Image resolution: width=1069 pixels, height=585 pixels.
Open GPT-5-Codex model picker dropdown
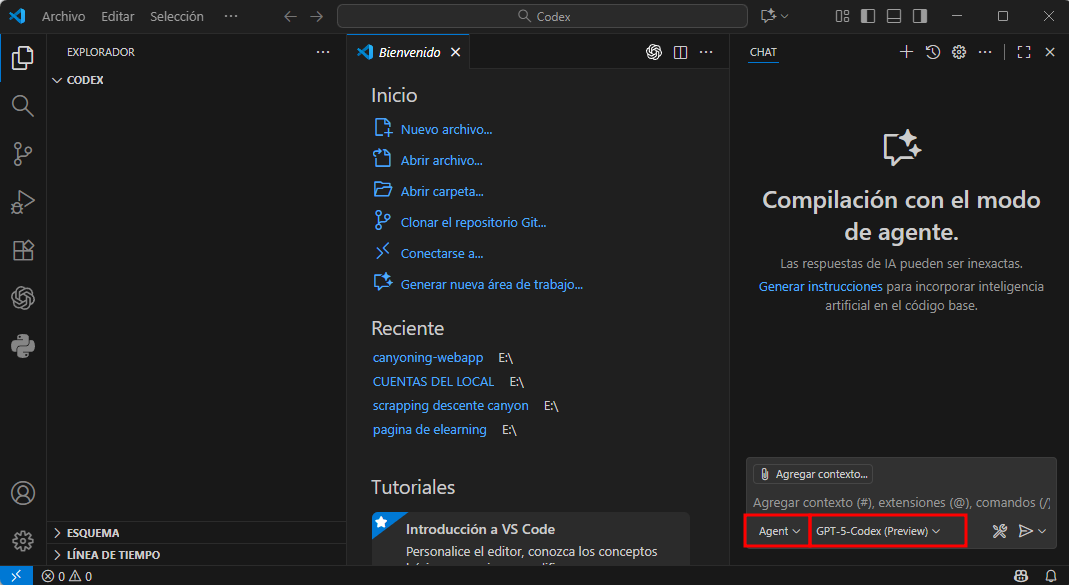click(878, 531)
